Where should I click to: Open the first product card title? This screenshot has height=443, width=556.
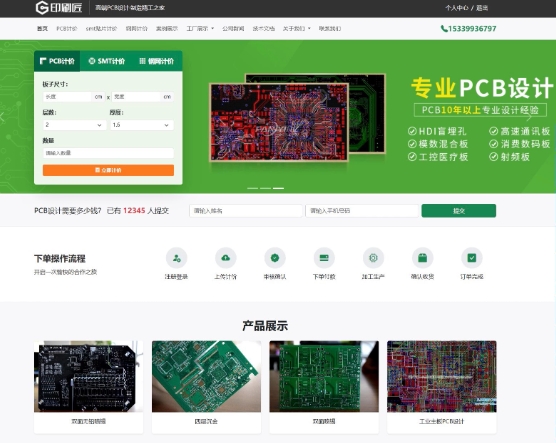pos(89,421)
